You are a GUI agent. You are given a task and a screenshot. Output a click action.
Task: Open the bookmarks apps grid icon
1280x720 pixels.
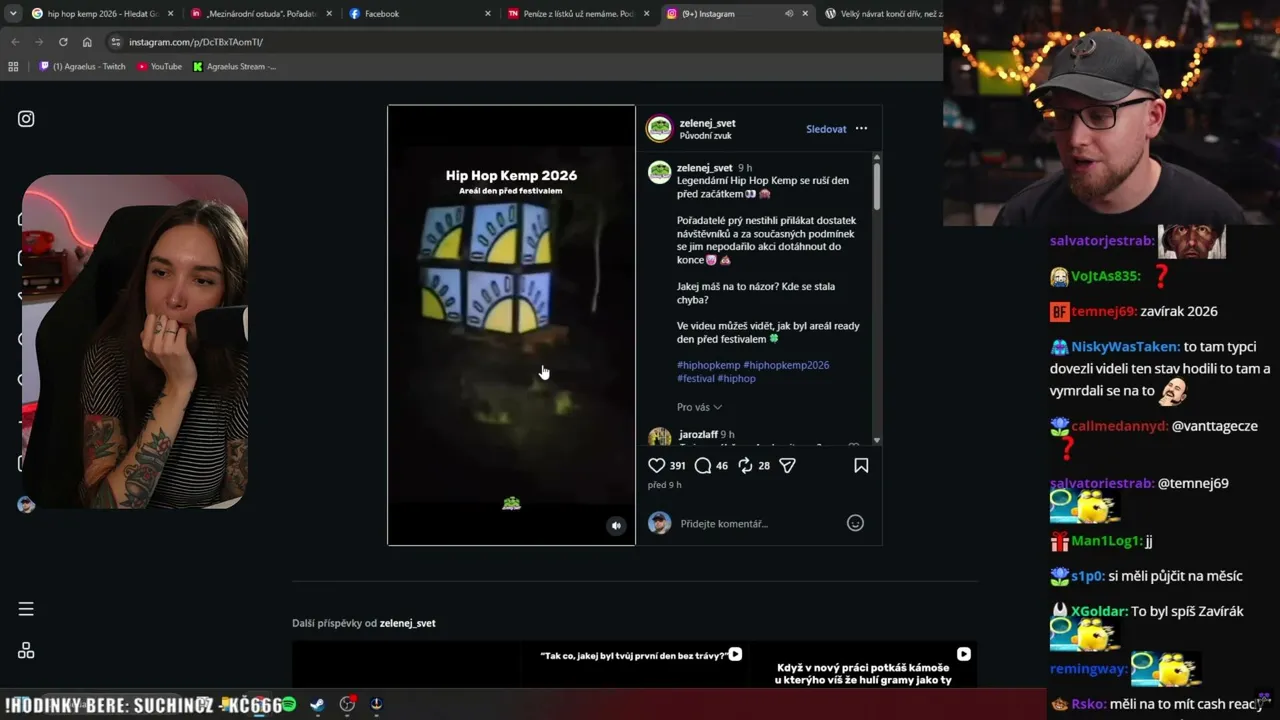pos(13,66)
